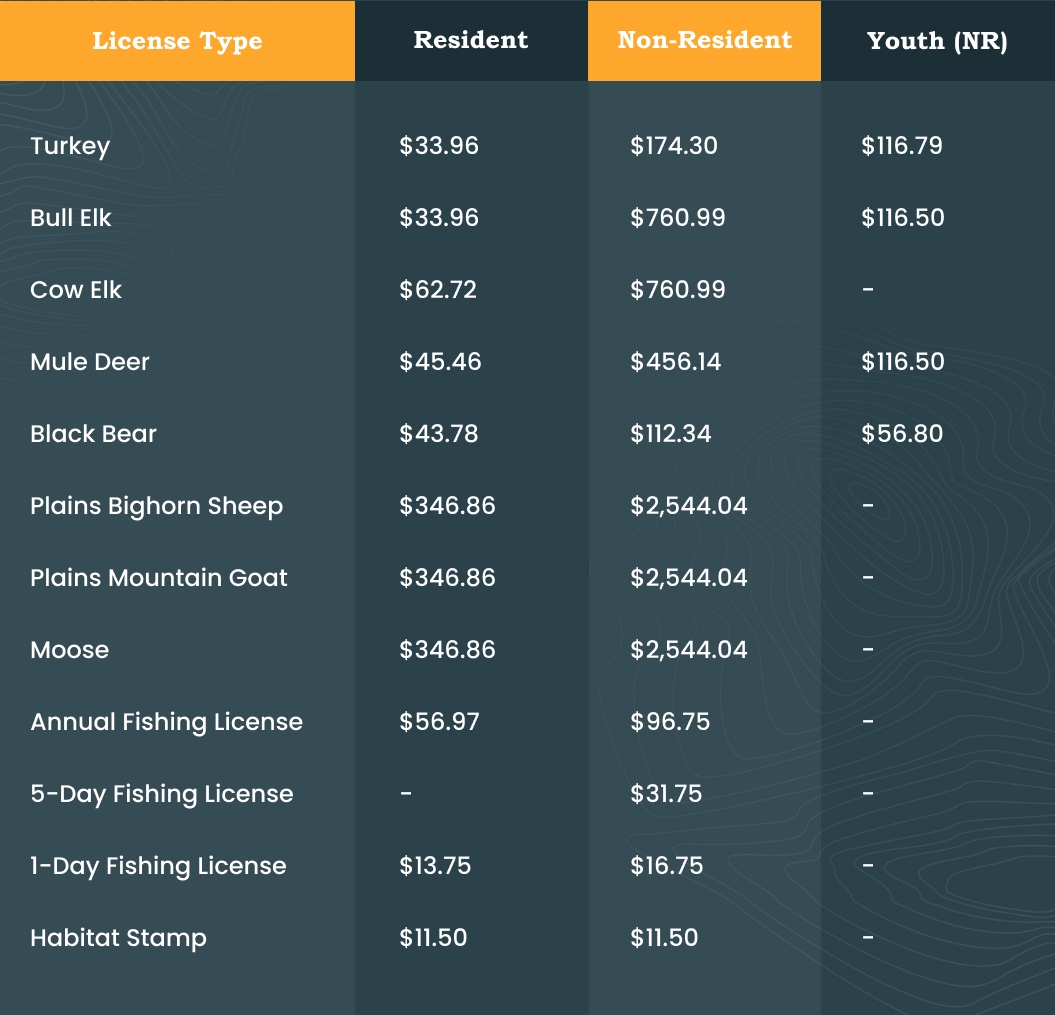The width and height of the screenshot is (1055, 1015).
Task: Click the Black Bear resident price $43.78
Action: click(439, 434)
